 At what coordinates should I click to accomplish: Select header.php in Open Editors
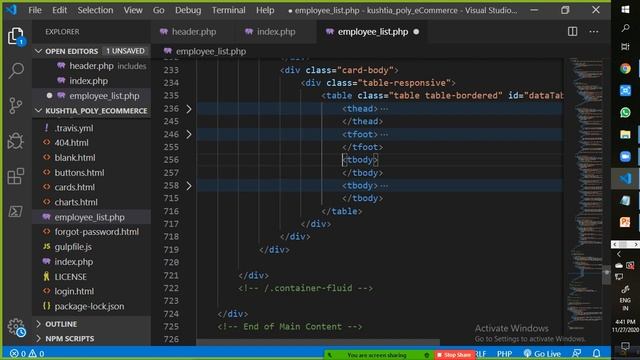(91, 66)
